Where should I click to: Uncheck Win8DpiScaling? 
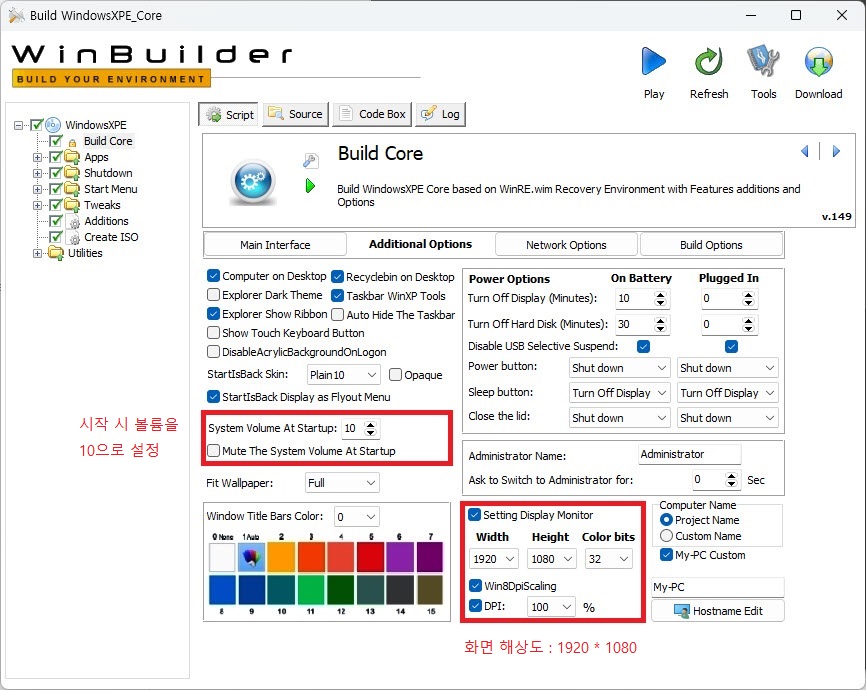(x=476, y=585)
